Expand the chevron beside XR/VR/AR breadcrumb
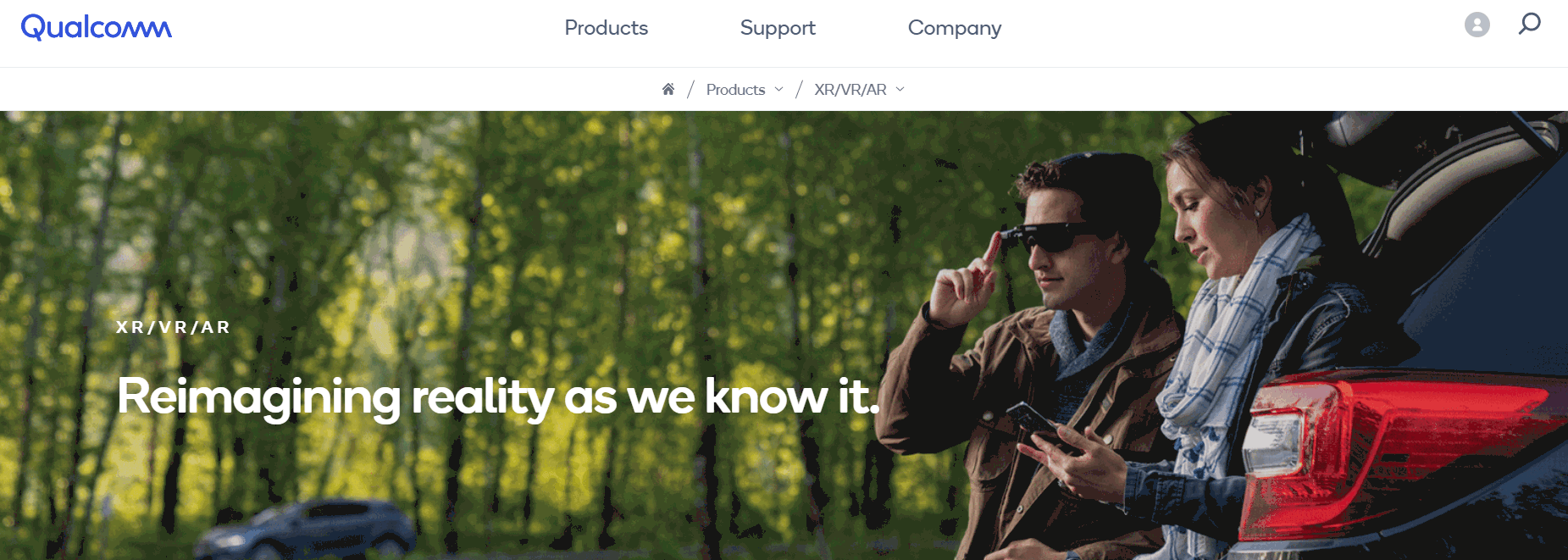Image resolution: width=1568 pixels, height=560 pixels. (x=900, y=89)
